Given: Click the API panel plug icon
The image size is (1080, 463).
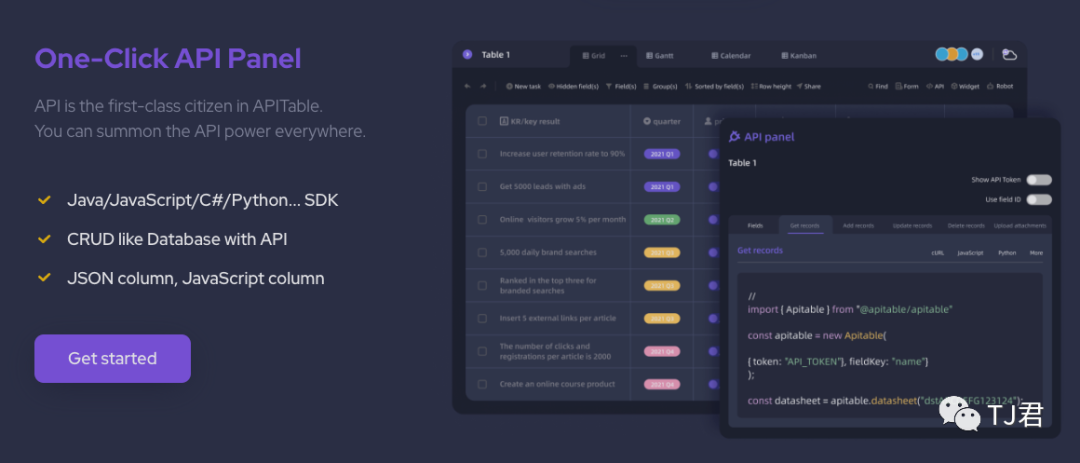Looking at the screenshot, I should point(734,136).
